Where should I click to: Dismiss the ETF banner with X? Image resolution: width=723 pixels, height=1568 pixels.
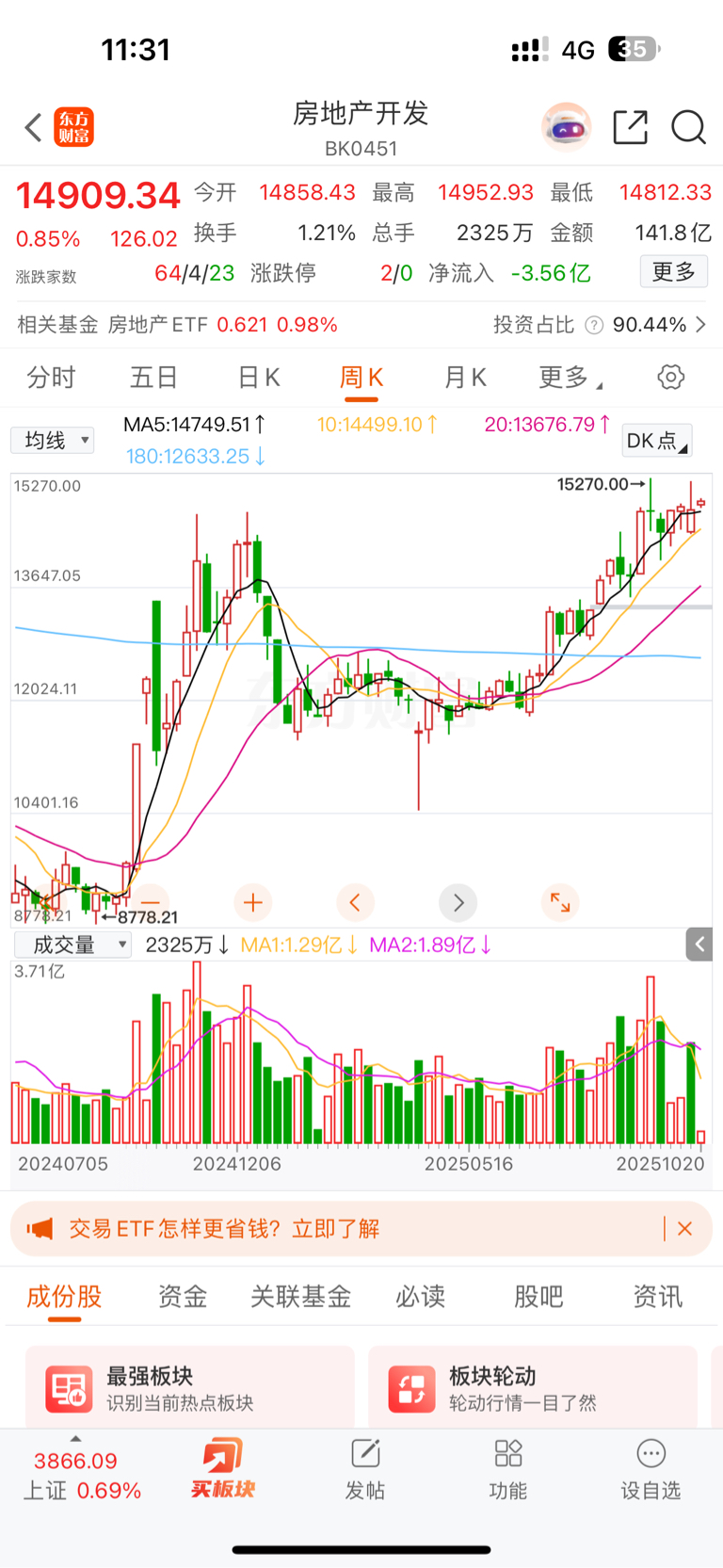coord(685,1229)
